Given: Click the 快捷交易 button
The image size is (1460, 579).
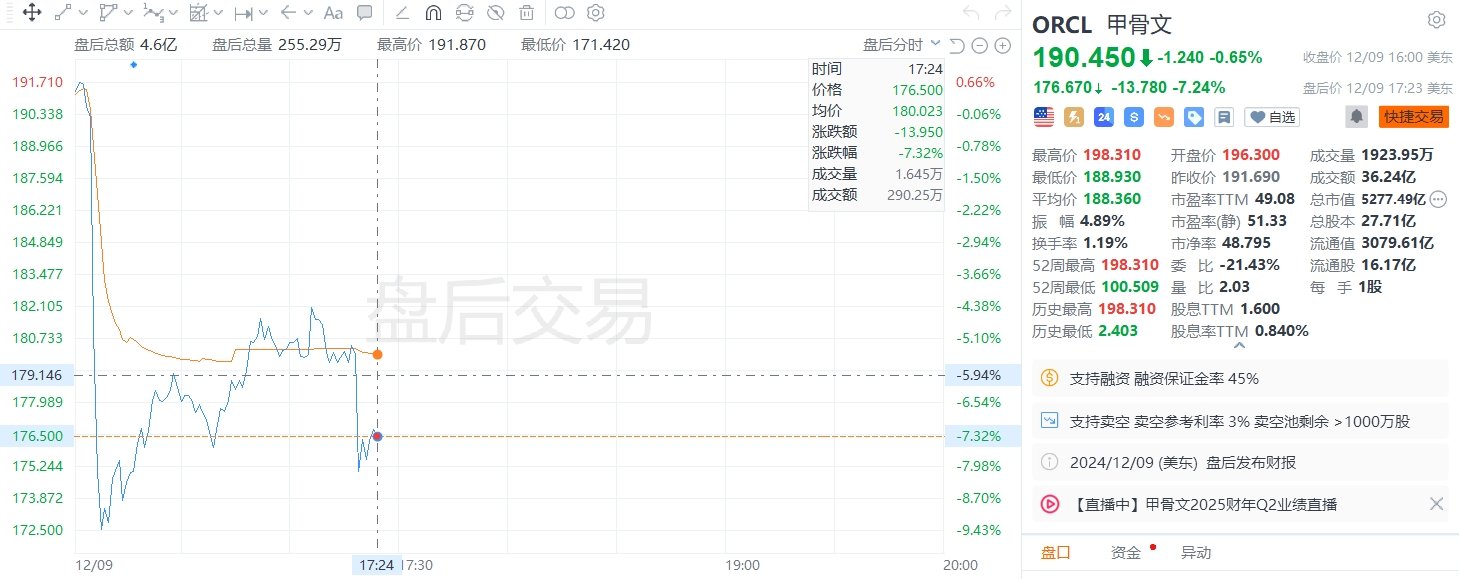Looking at the screenshot, I should 1413,117.
